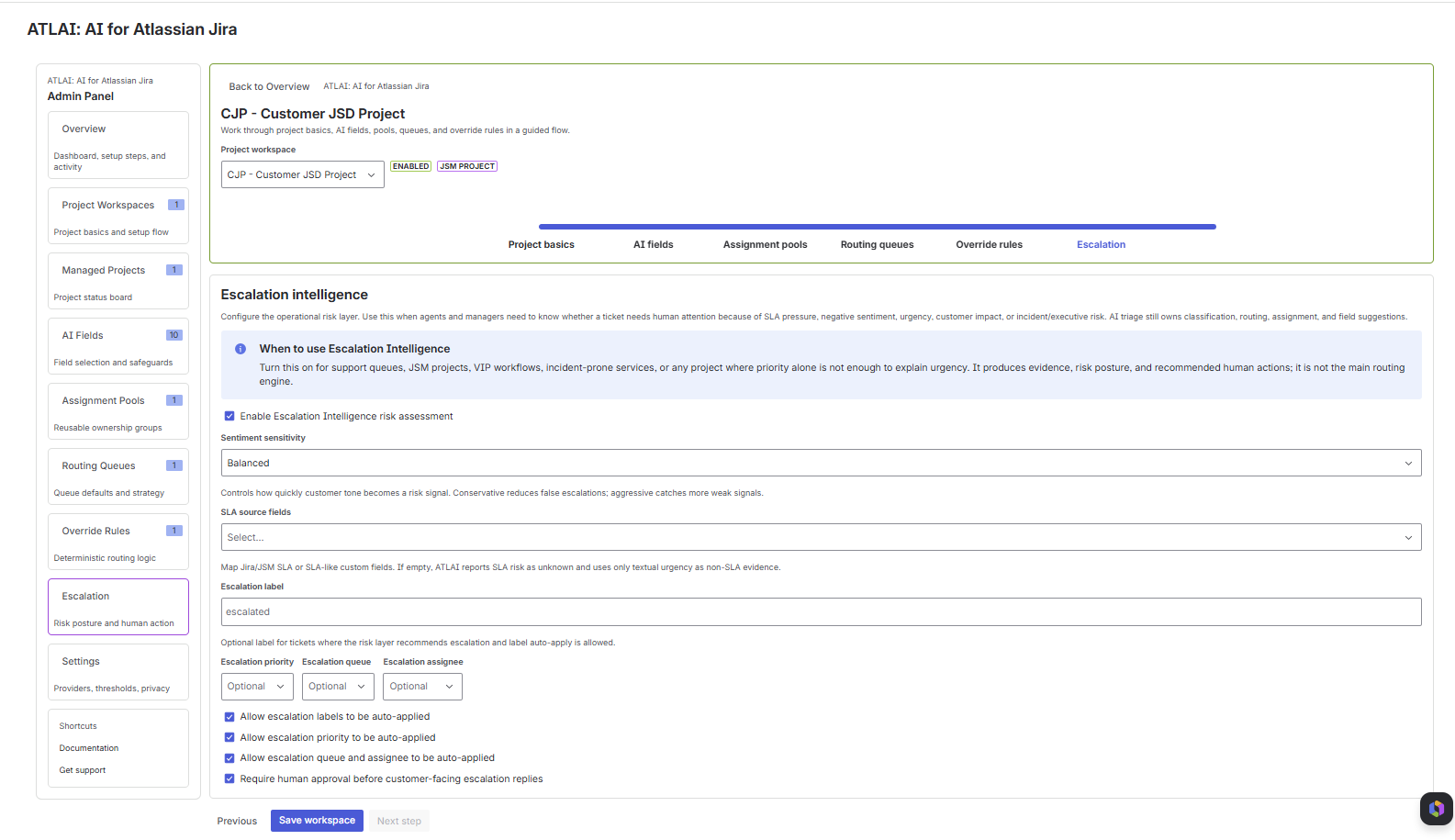Image resolution: width=1455 pixels, height=840 pixels.
Task: Open Routing Queues in the sidebar
Action: click(x=118, y=476)
